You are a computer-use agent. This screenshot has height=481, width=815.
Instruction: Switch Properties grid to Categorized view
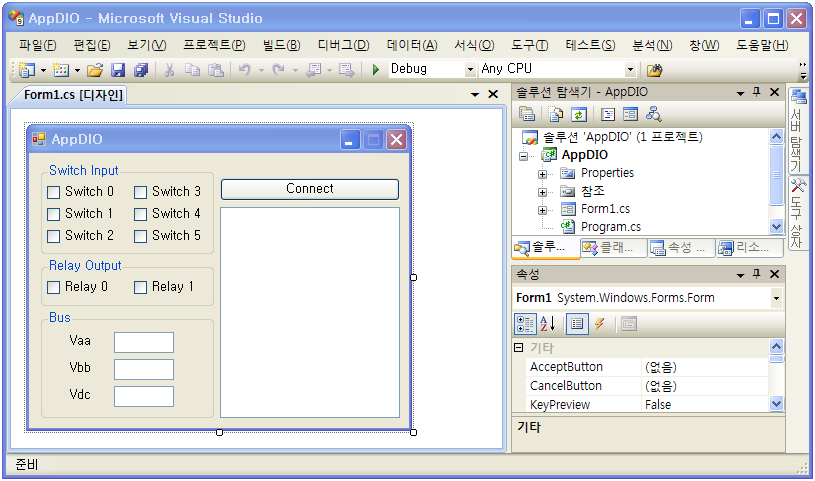point(525,323)
